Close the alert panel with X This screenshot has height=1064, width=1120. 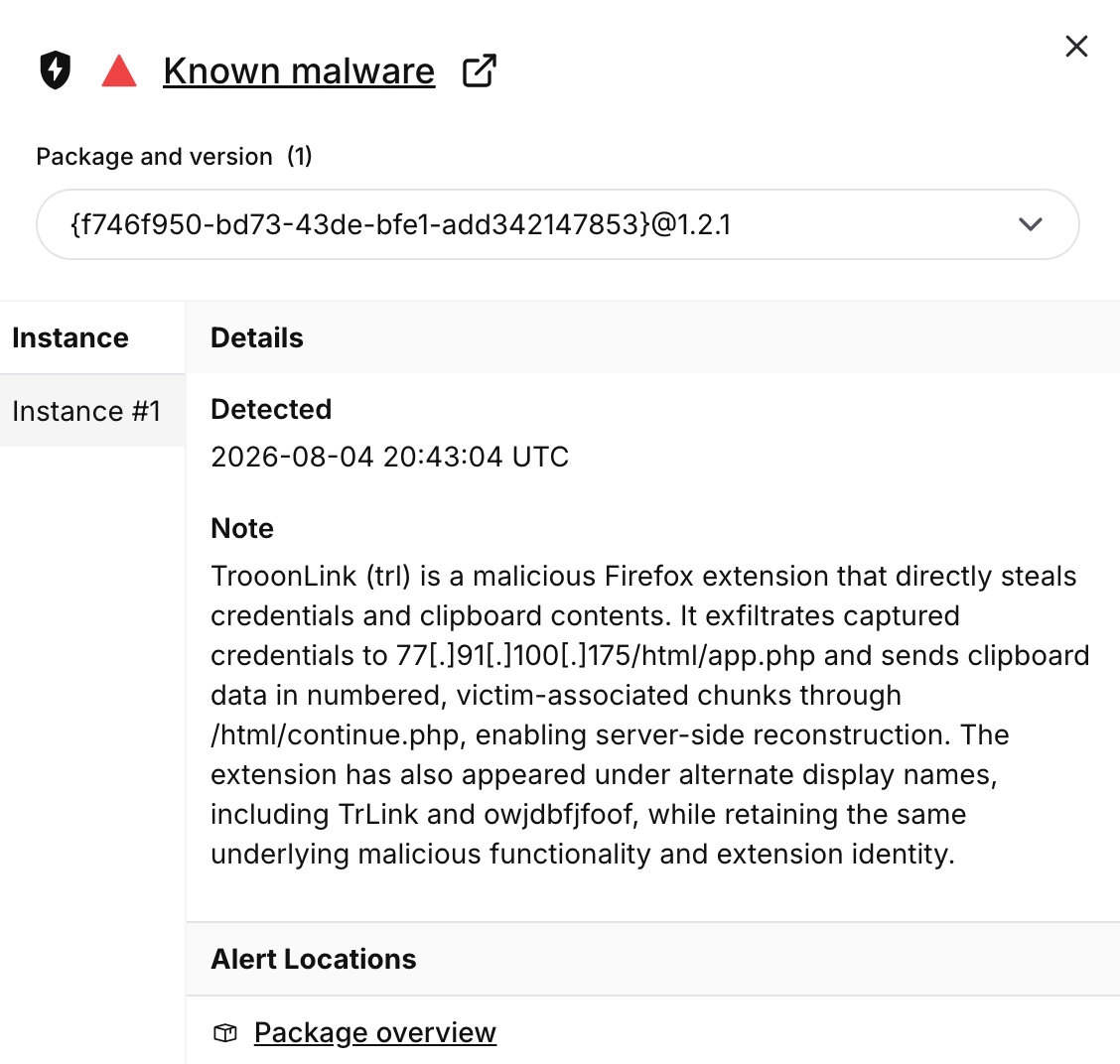click(1075, 47)
